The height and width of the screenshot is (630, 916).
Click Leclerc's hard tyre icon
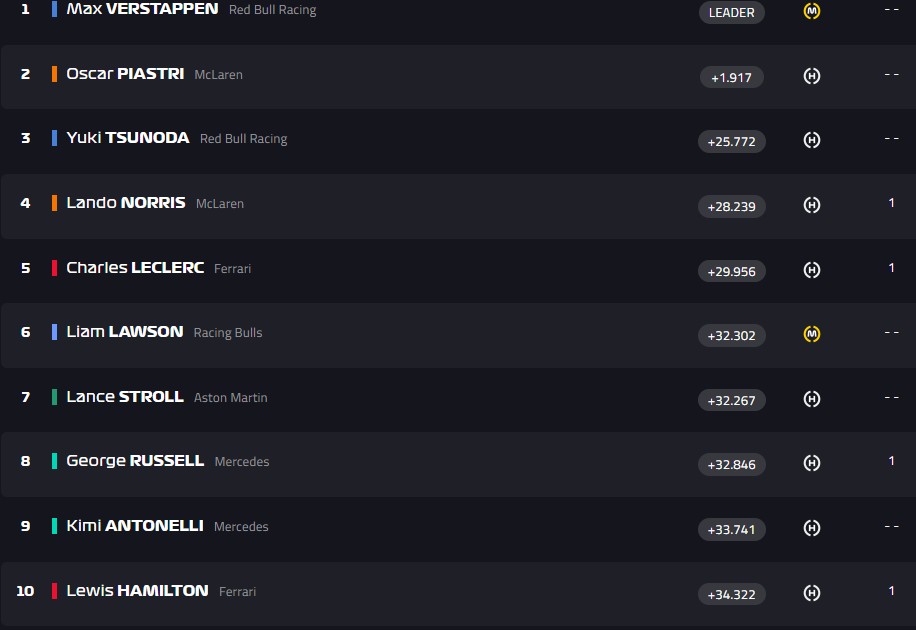pos(812,270)
